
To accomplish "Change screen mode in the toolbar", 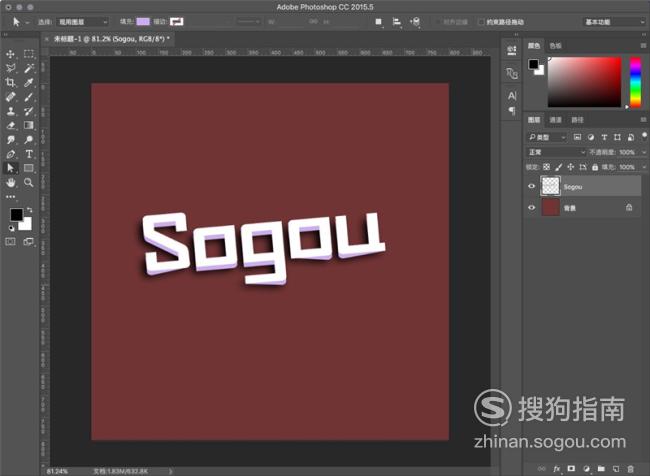I will 29,241.
